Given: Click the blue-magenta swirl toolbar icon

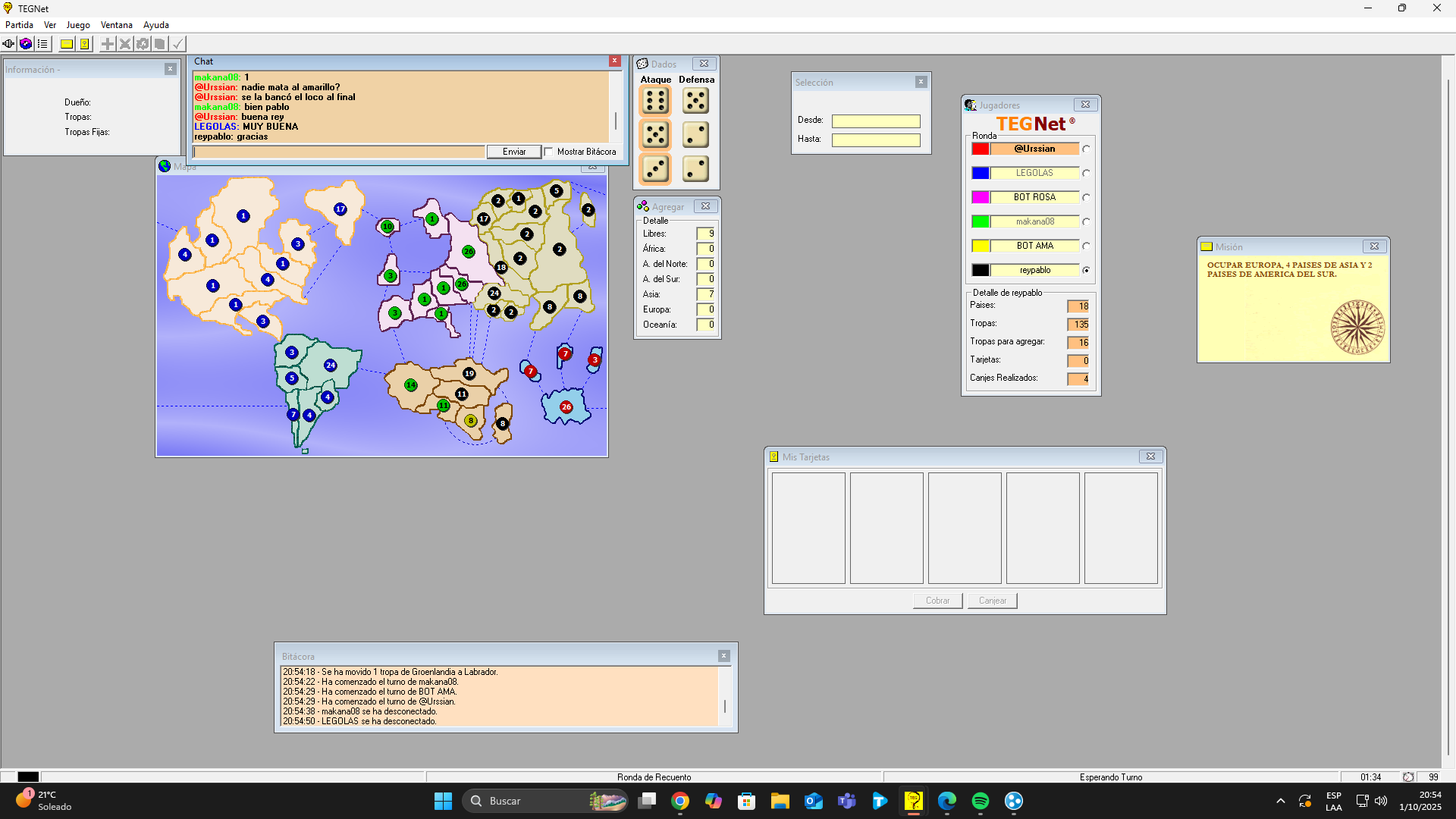Looking at the screenshot, I should [x=26, y=44].
